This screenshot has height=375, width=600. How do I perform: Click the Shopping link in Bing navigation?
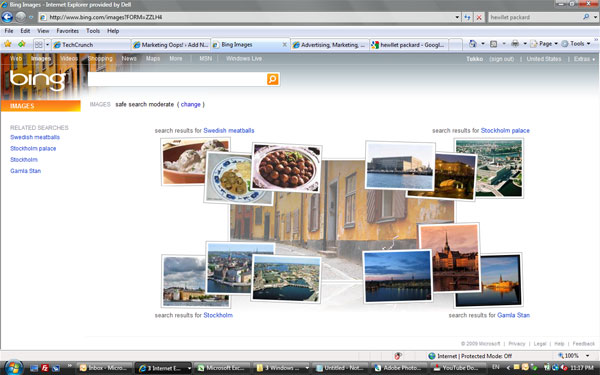click(x=100, y=59)
